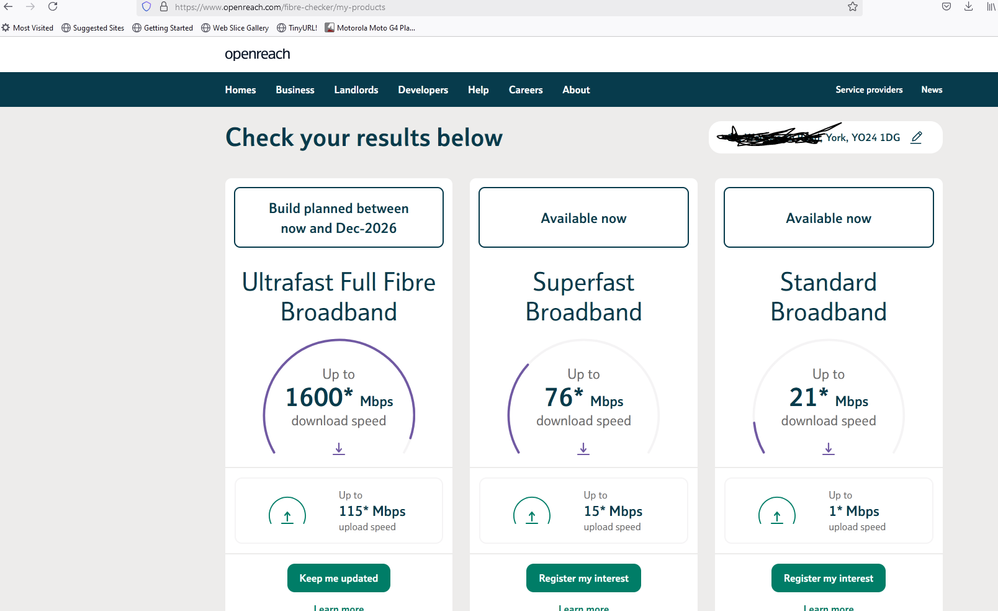Select the Service providers menu item
The image size is (998, 611).
[868, 89]
